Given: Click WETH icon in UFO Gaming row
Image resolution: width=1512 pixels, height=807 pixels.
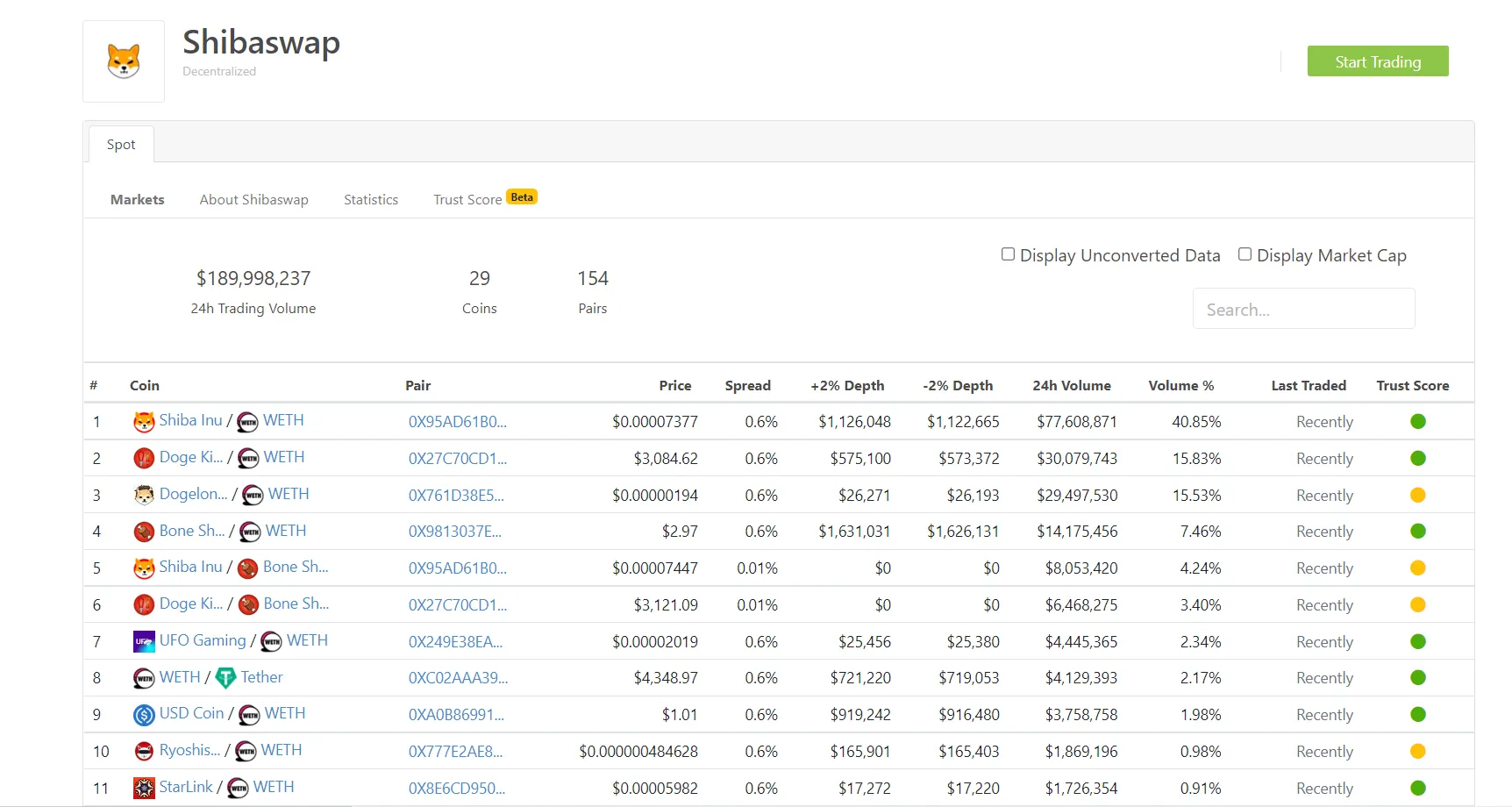Looking at the screenshot, I should pos(272,642).
